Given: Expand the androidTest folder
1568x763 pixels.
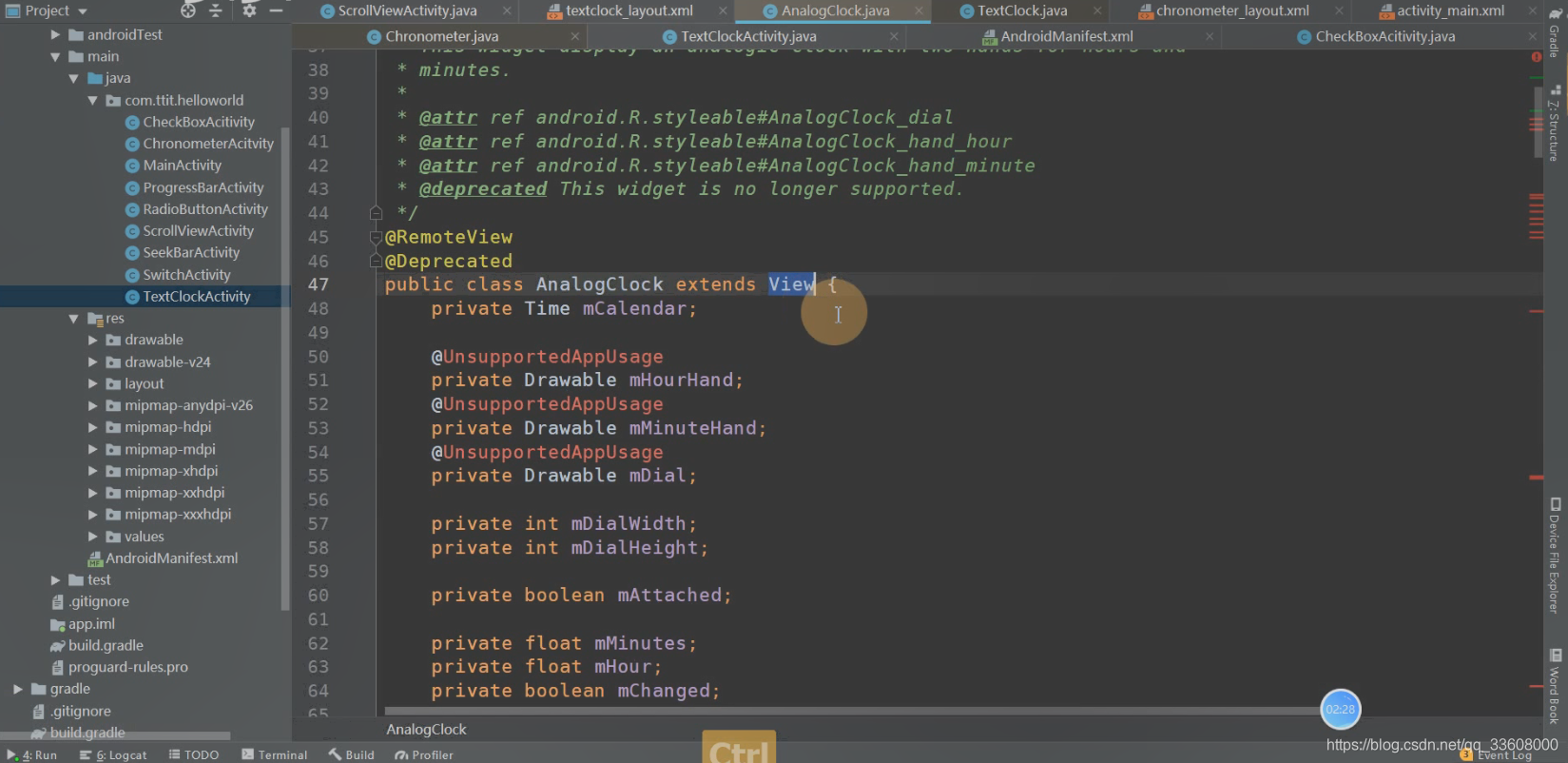Looking at the screenshot, I should point(55,34).
